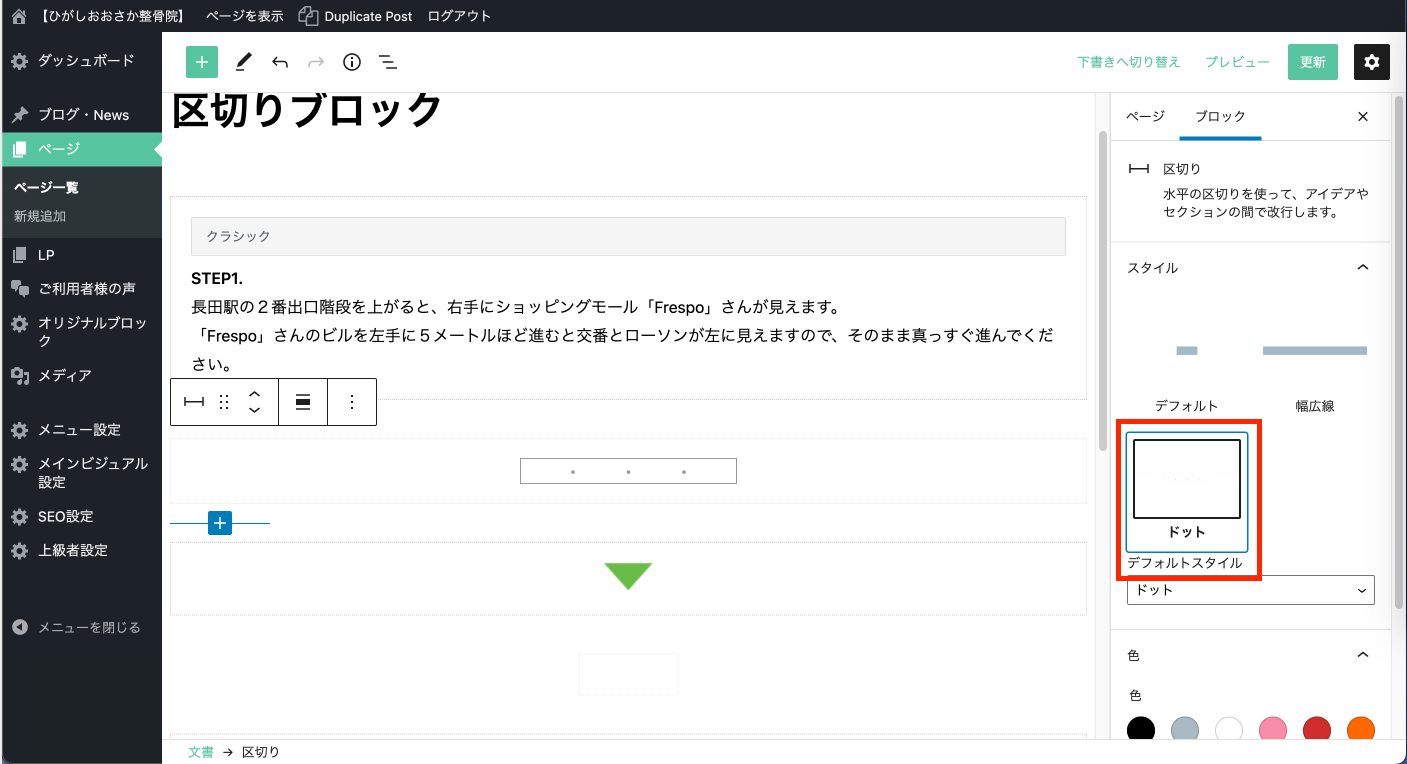Switch to the ページ sidebar tab
Screen dimensions: 1407x764
click(x=1145, y=116)
